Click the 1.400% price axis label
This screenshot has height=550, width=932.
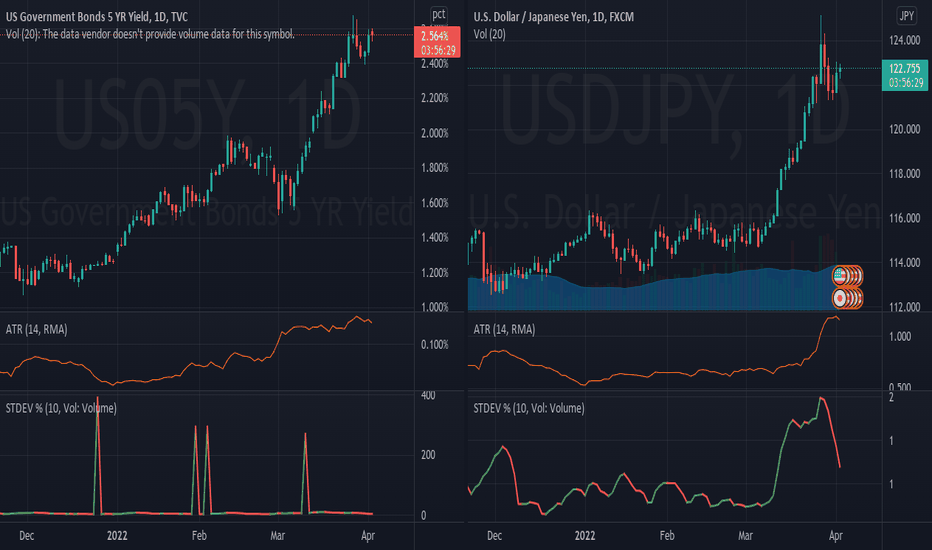[434, 238]
